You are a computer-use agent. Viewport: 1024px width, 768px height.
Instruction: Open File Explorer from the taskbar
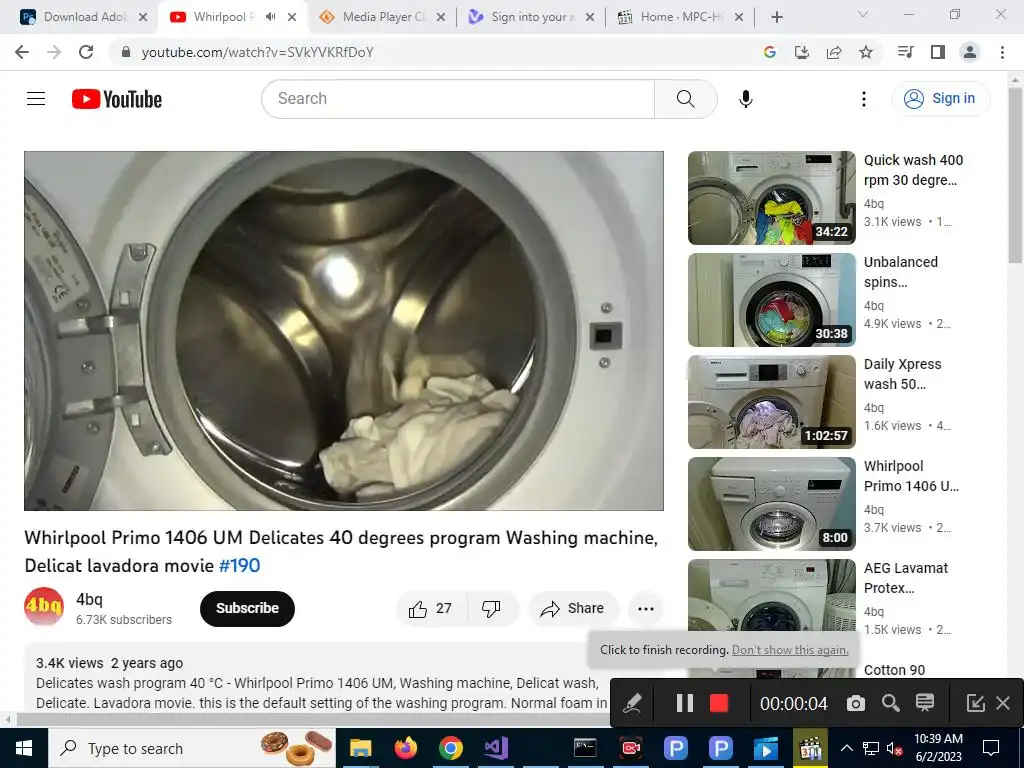[x=360, y=748]
